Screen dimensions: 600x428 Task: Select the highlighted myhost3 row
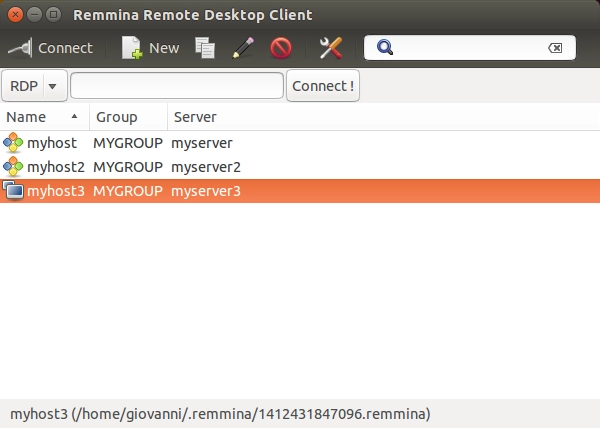300,190
